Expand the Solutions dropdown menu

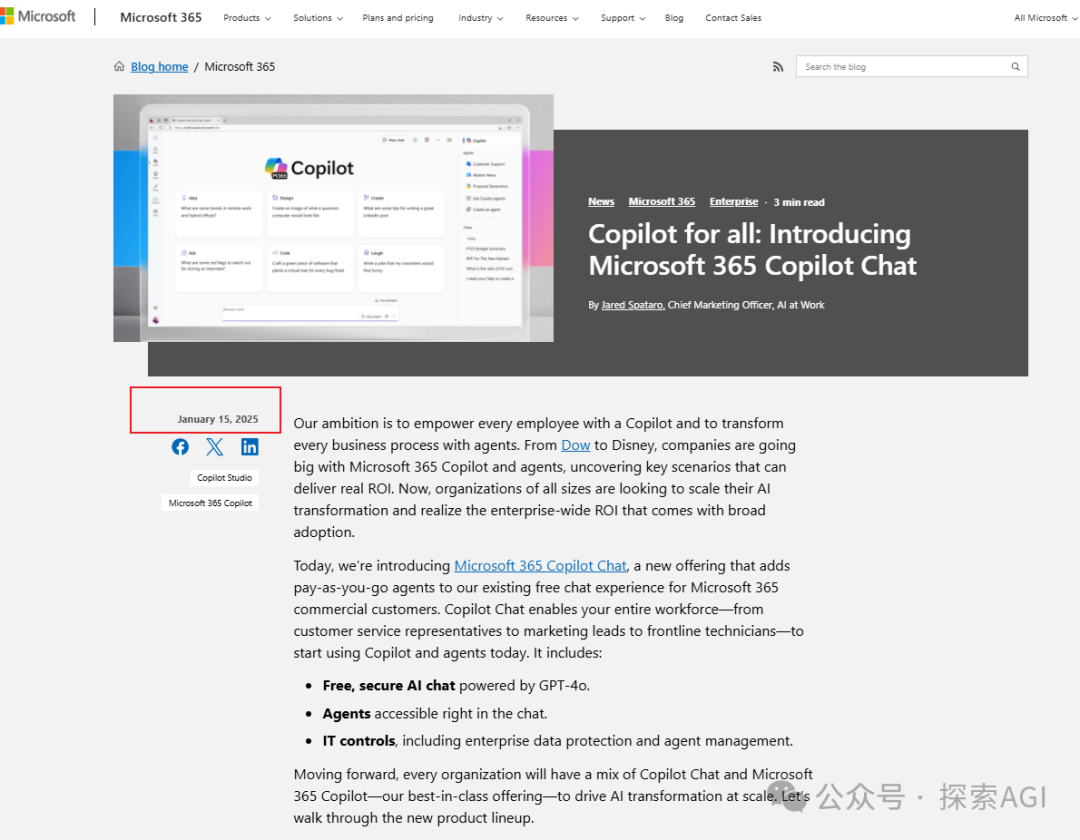(317, 18)
